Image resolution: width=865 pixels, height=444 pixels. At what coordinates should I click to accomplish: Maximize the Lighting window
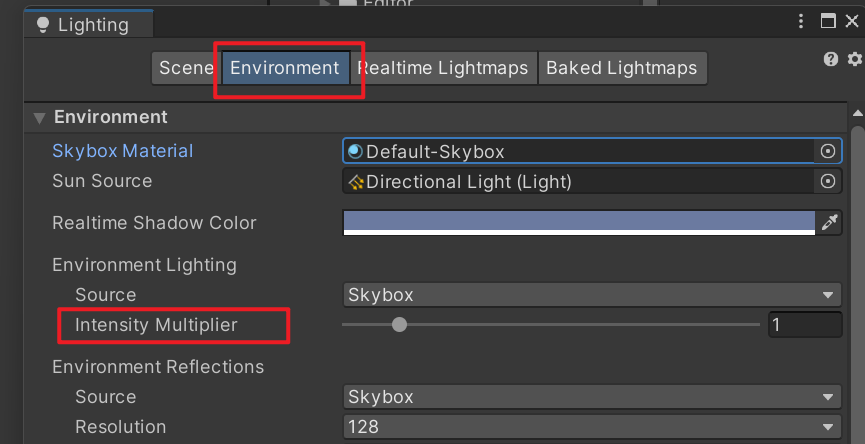click(x=827, y=22)
